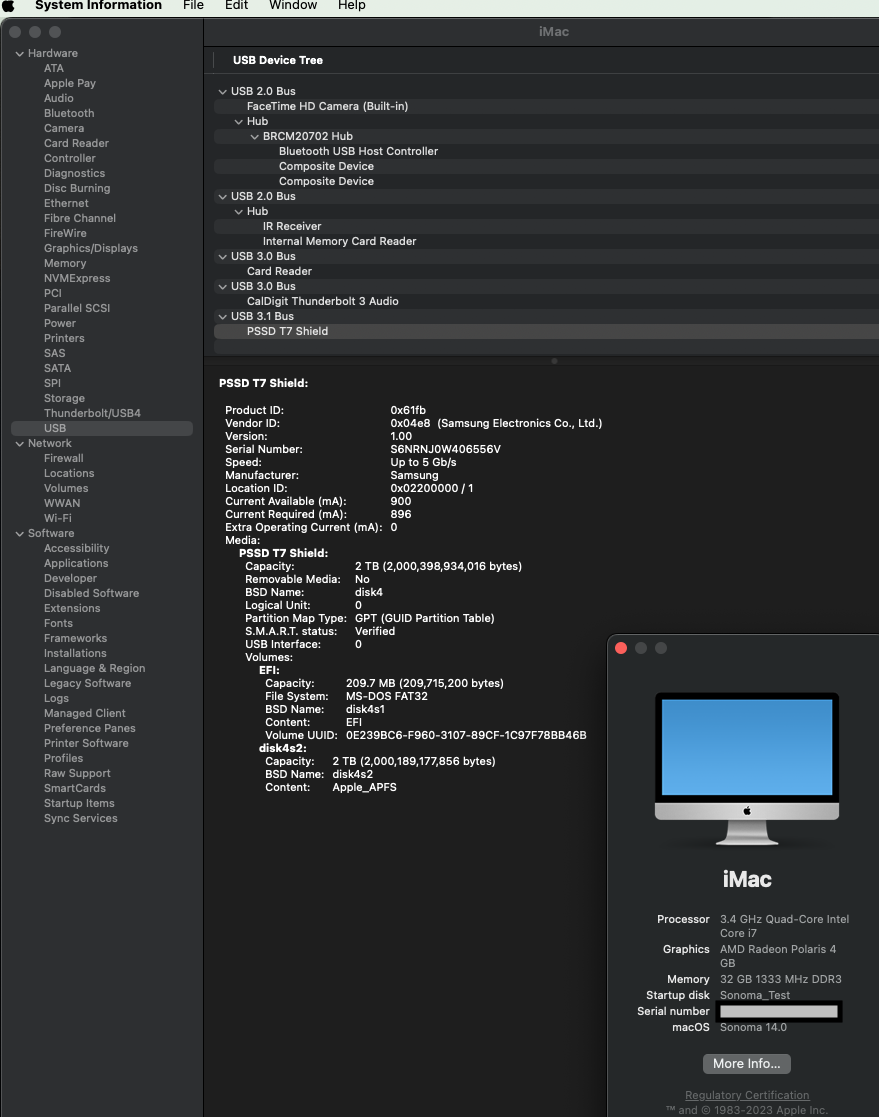Open the Window menu
This screenshot has height=1117, width=879.
[293, 6]
